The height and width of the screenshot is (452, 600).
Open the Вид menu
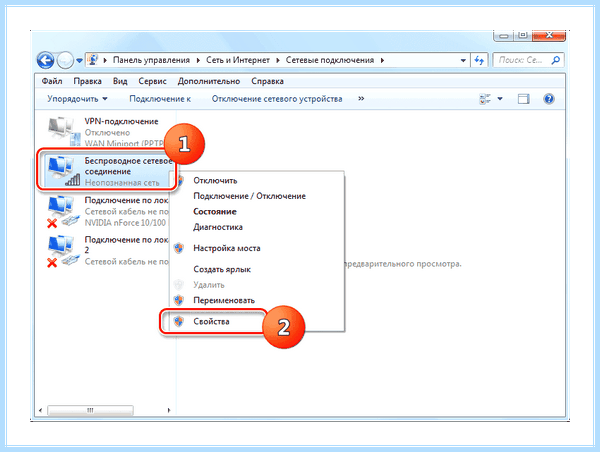click(x=120, y=81)
